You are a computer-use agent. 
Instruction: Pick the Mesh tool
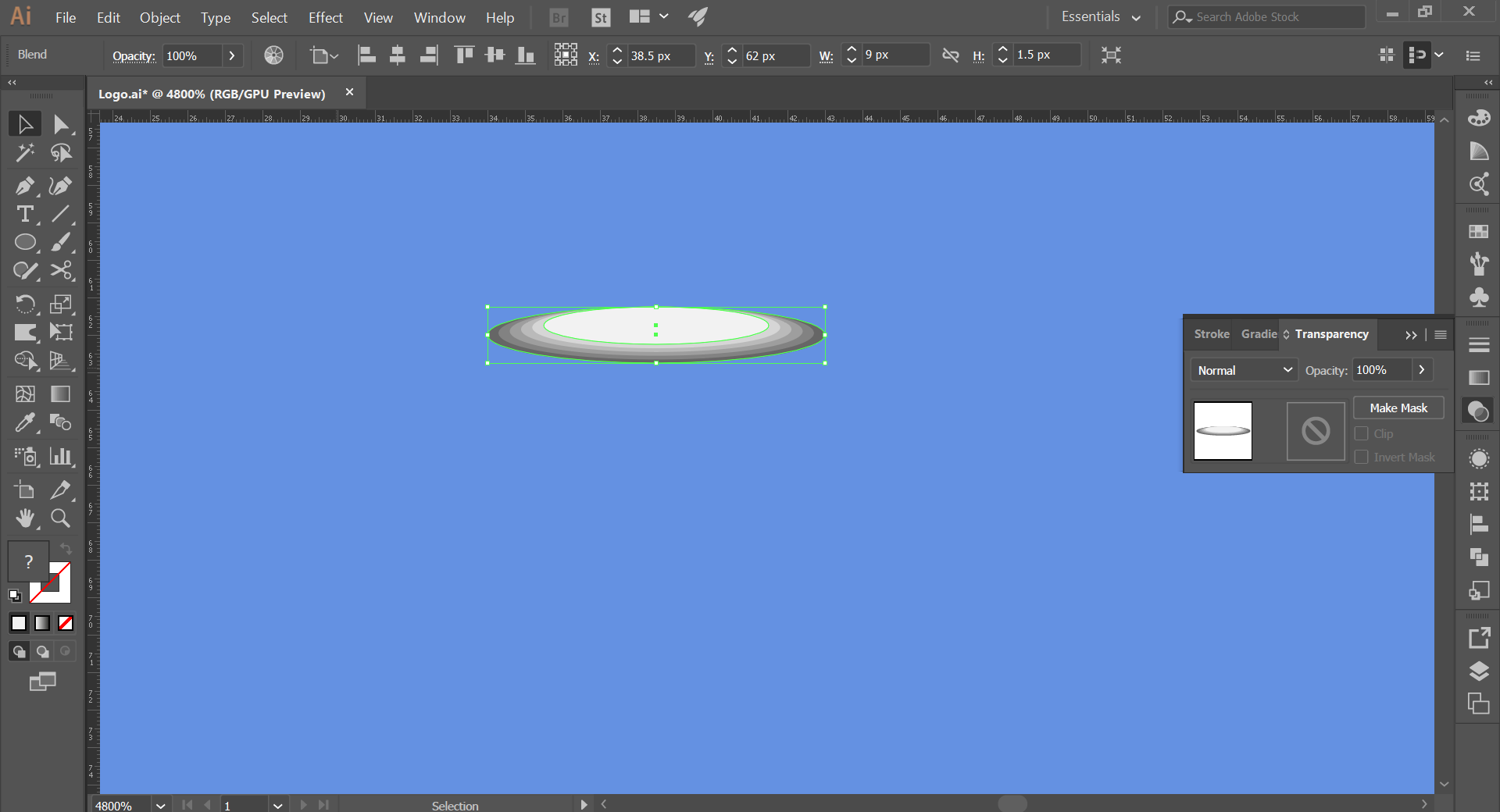[25, 394]
